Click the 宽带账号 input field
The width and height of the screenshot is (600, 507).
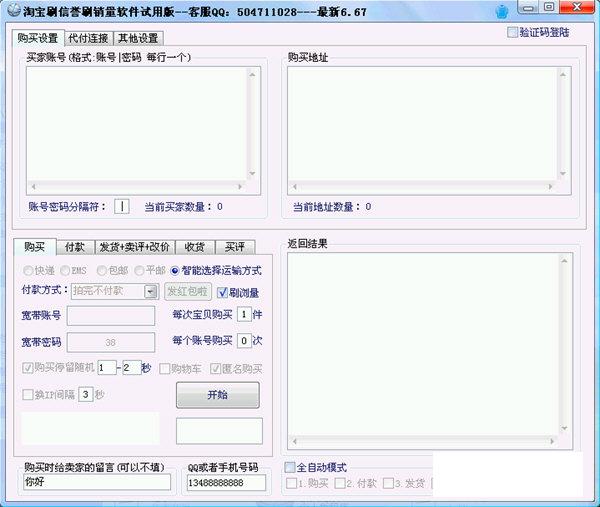pos(111,315)
